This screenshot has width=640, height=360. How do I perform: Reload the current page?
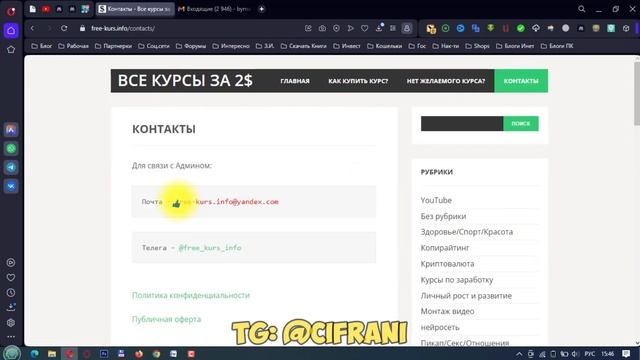click(x=64, y=28)
